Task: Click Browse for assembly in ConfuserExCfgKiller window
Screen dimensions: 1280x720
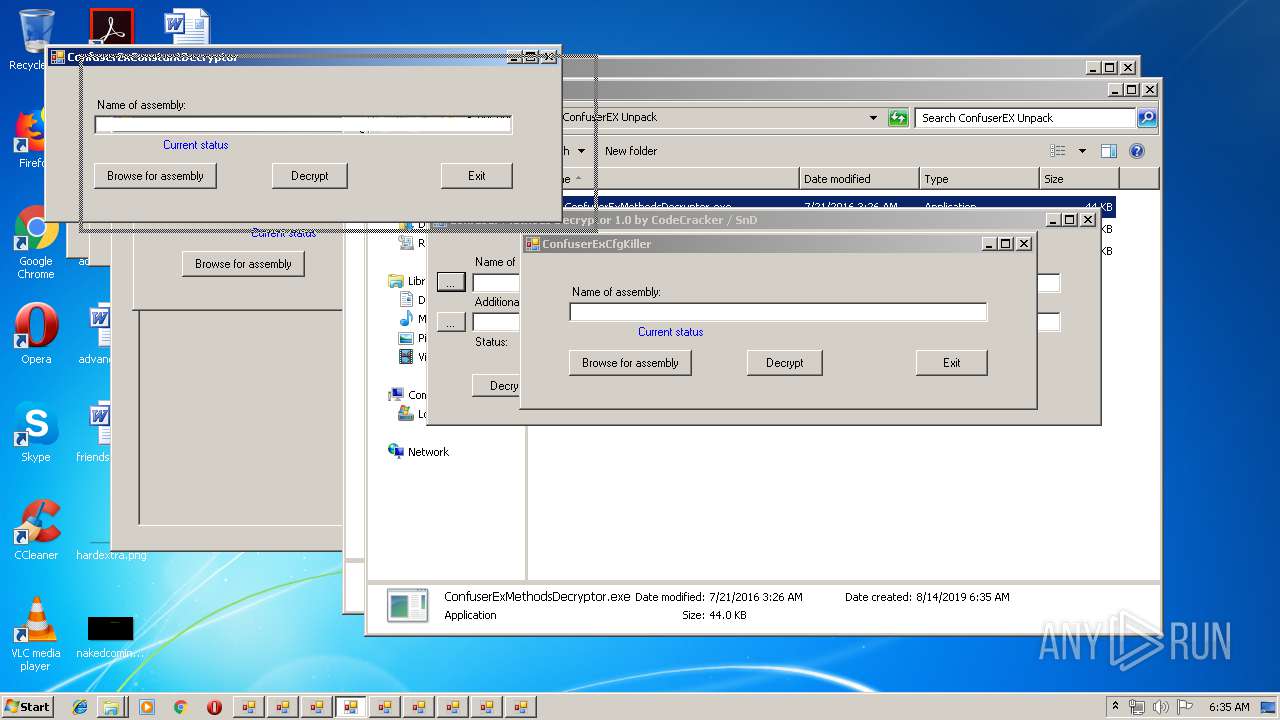Action: point(630,363)
